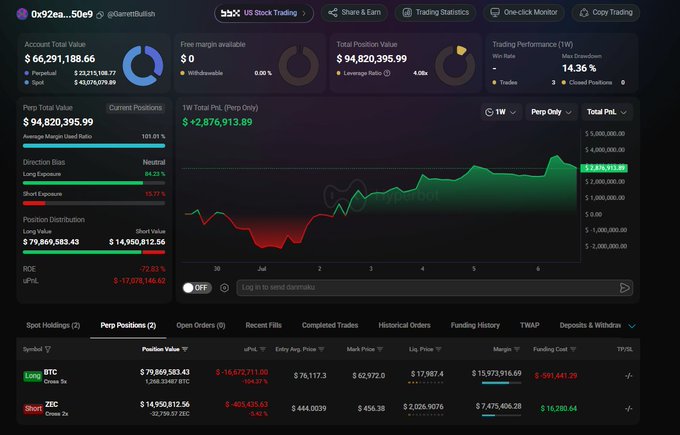Click the 1W clock icon
Viewport: 680px width, 435px height.
pos(489,112)
